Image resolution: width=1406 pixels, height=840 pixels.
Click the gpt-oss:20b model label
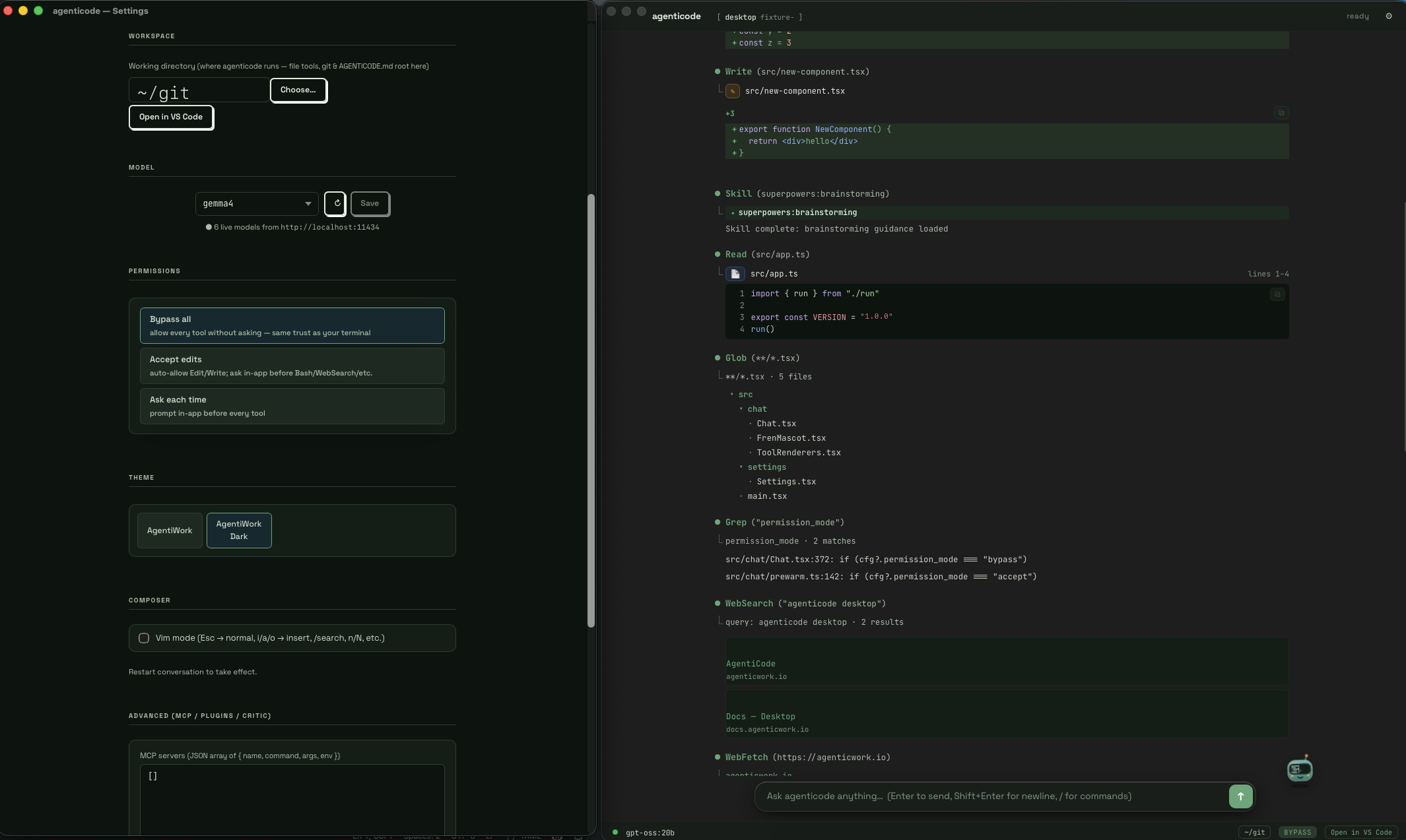tap(650, 833)
